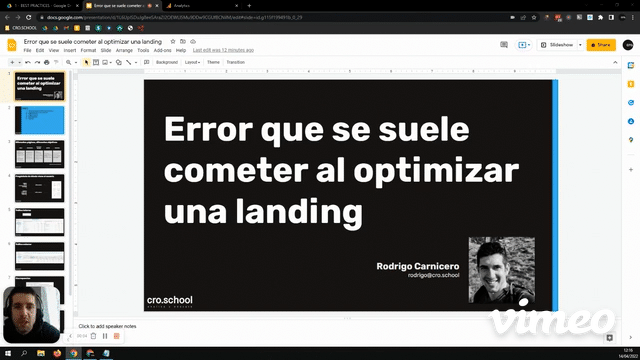Image resolution: width=640 pixels, height=360 pixels.
Task: Click the Background button
Action: [167, 62]
